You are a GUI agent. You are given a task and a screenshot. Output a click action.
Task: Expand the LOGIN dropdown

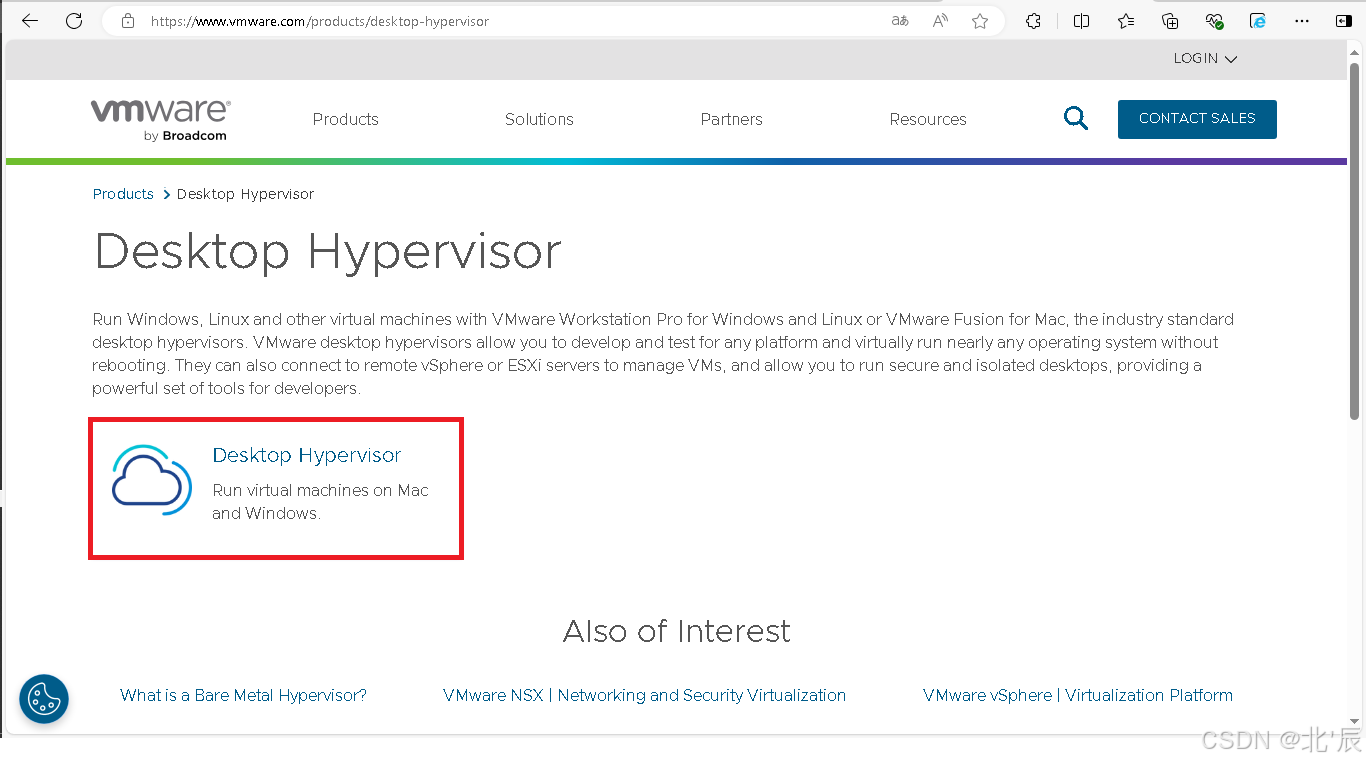(1205, 59)
